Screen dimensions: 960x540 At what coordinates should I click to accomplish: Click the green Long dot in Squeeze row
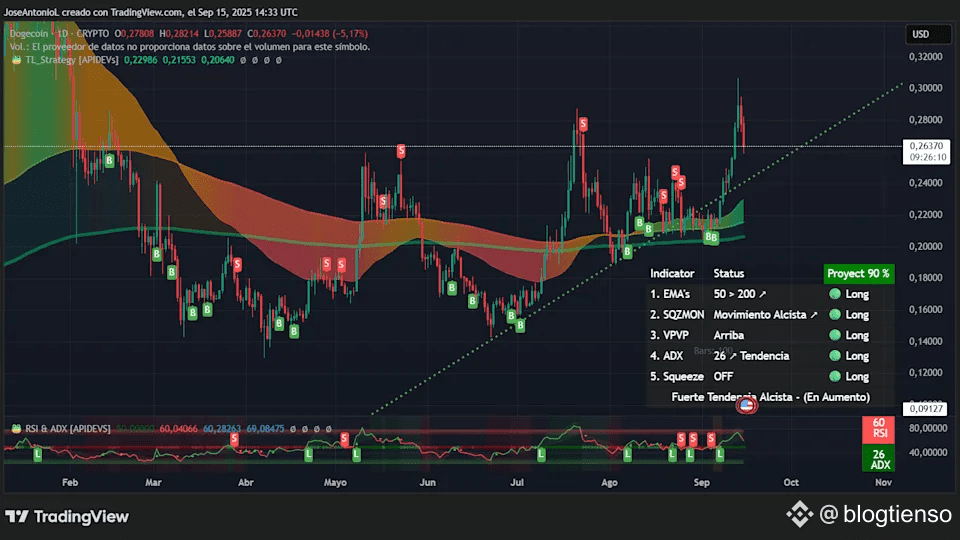point(834,377)
